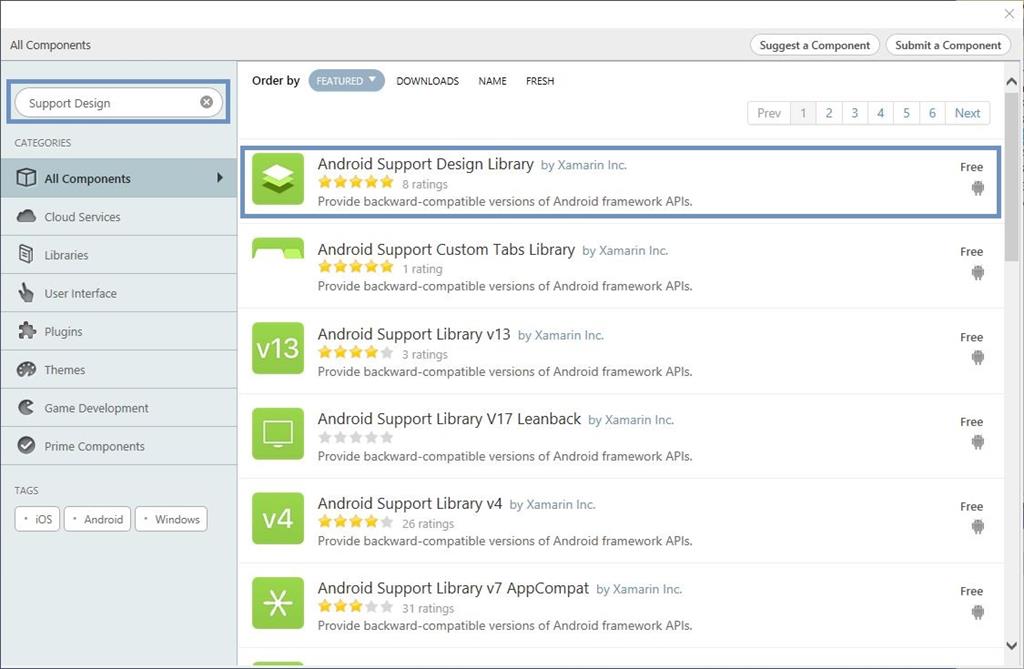Go to results page 4

[880, 113]
